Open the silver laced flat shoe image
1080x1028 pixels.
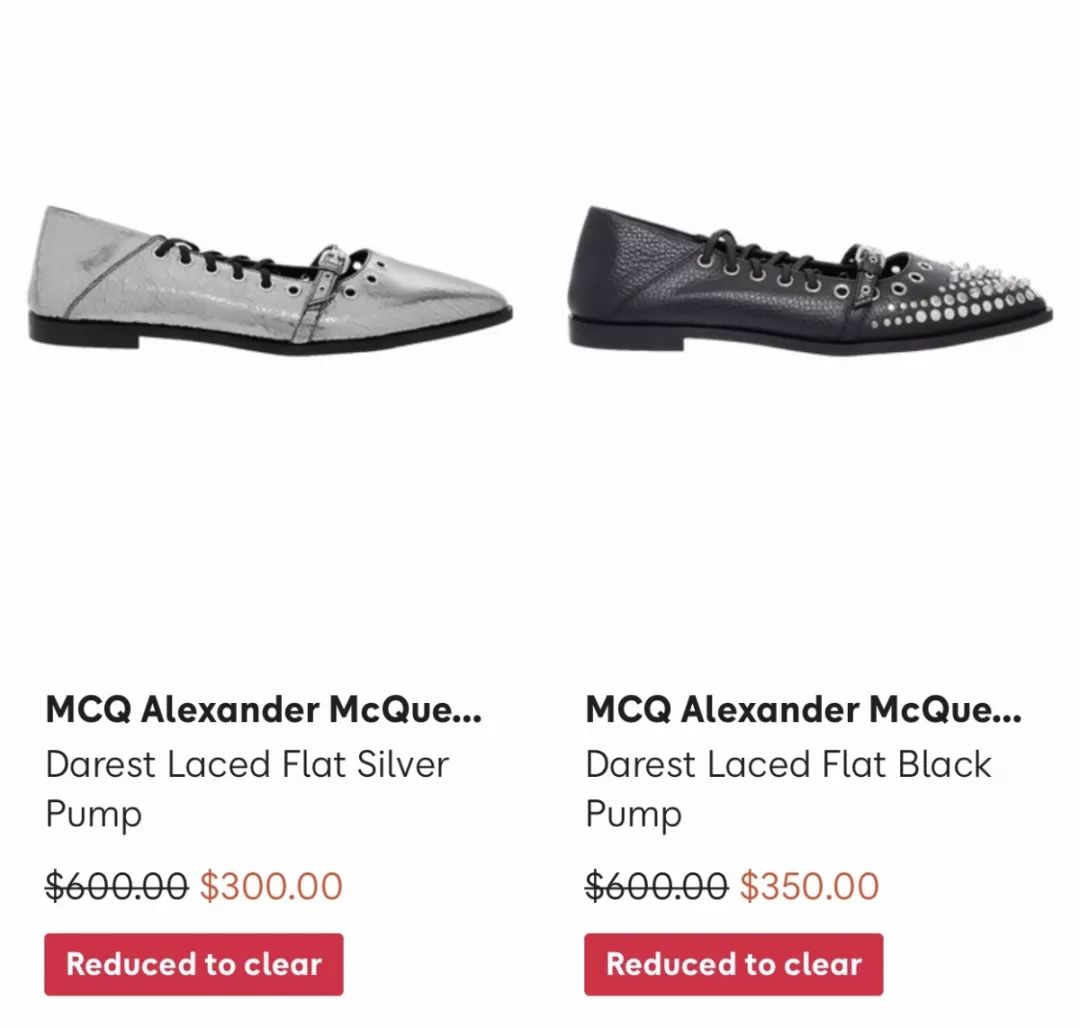click(270, 280)
